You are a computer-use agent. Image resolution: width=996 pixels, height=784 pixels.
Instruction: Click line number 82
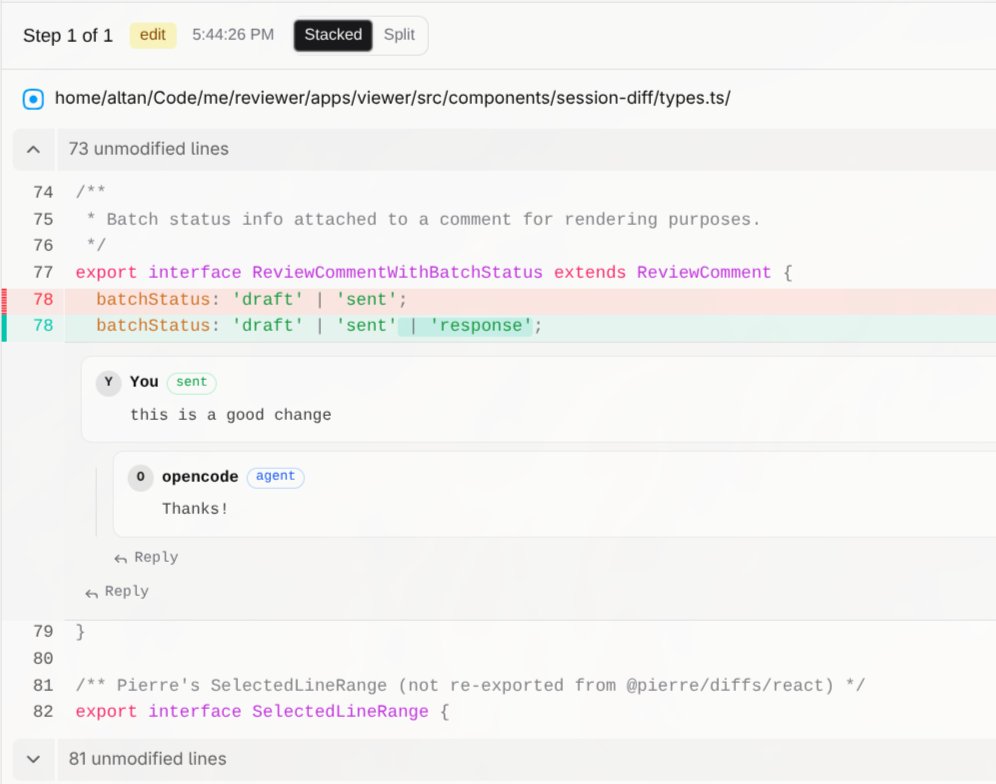[43, 712]
